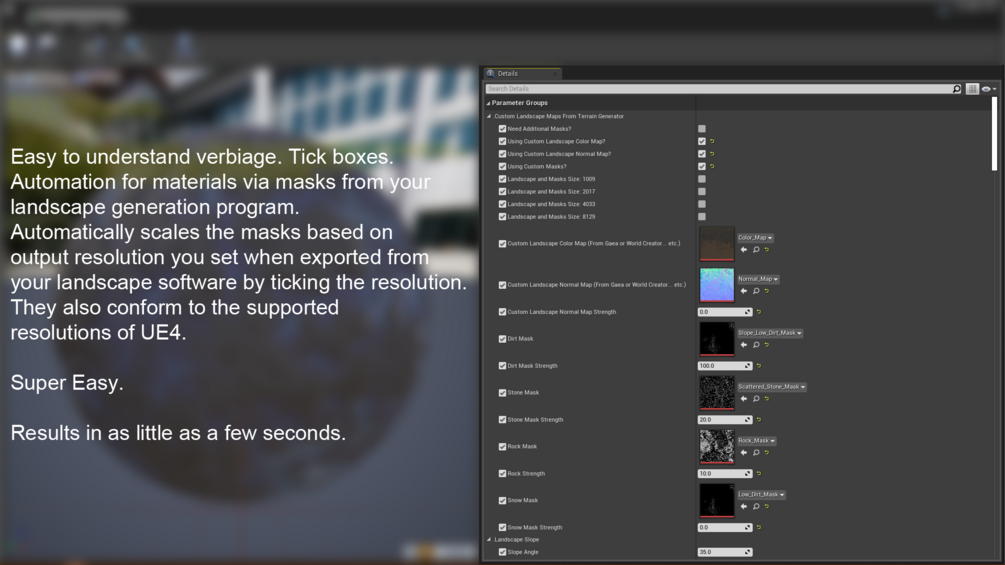1005x565 pixels.
Task: Reset Rock_Mask to default
Action: [x=767, y=452]
